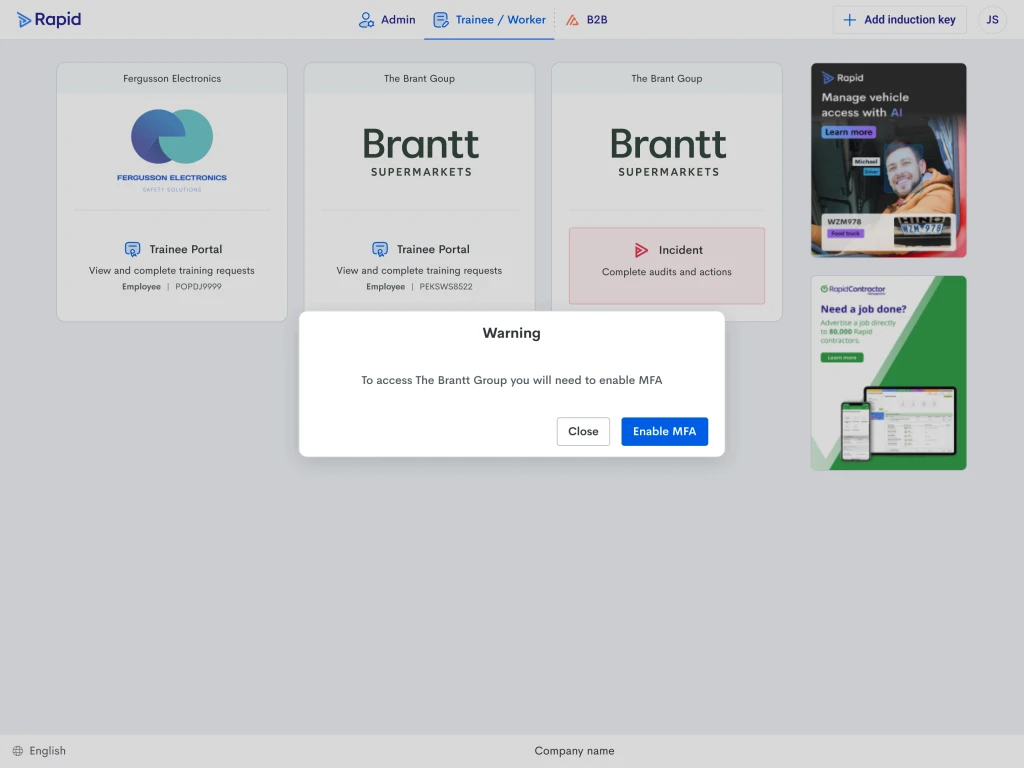Screen dimensions: 1024x768
Task: Click the Warning dialog title
Action: 511,333
